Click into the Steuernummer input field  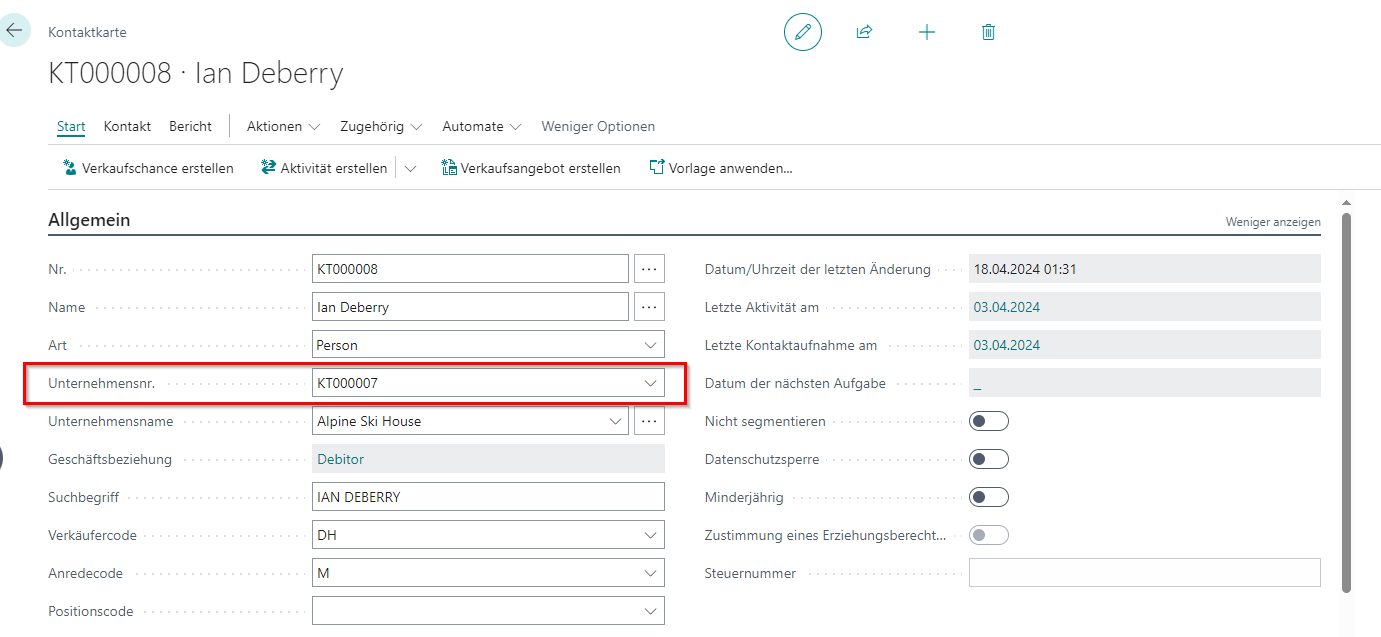pyautogui.click(x=1144, y=573)
